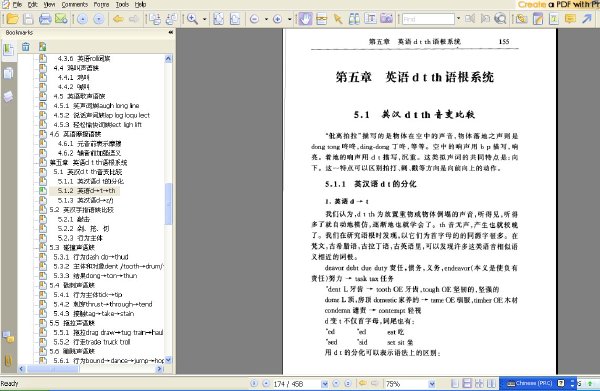This screenshot has height=391, width=600.
Task: Select the blue Arrow drawing tool
Action: pos(587,19)
